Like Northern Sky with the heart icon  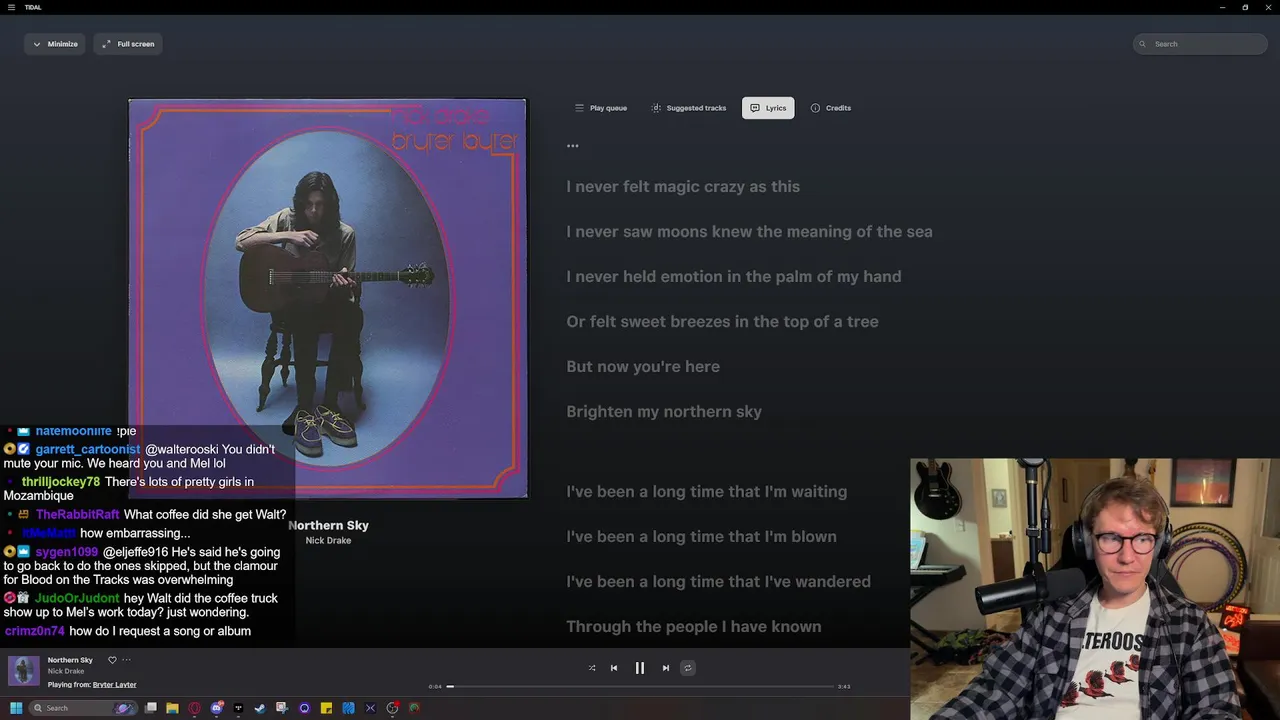pos(112,660)
